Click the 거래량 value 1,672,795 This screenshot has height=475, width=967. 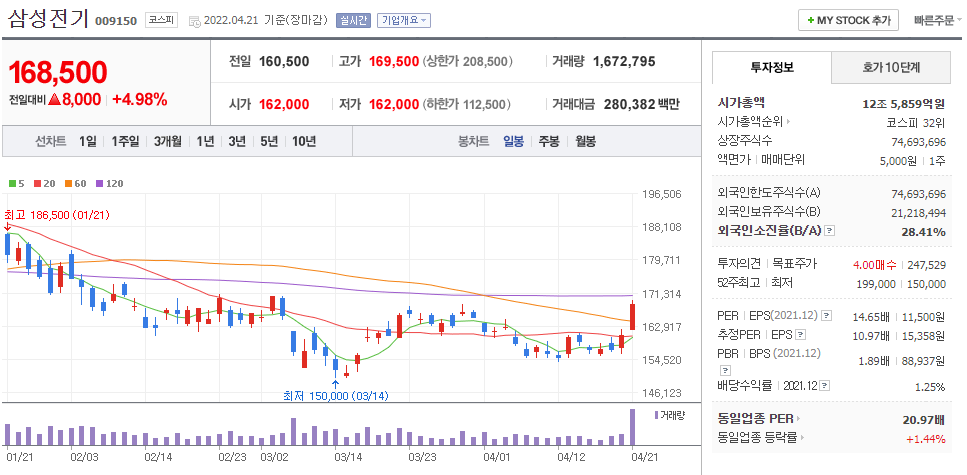(624, 61)
